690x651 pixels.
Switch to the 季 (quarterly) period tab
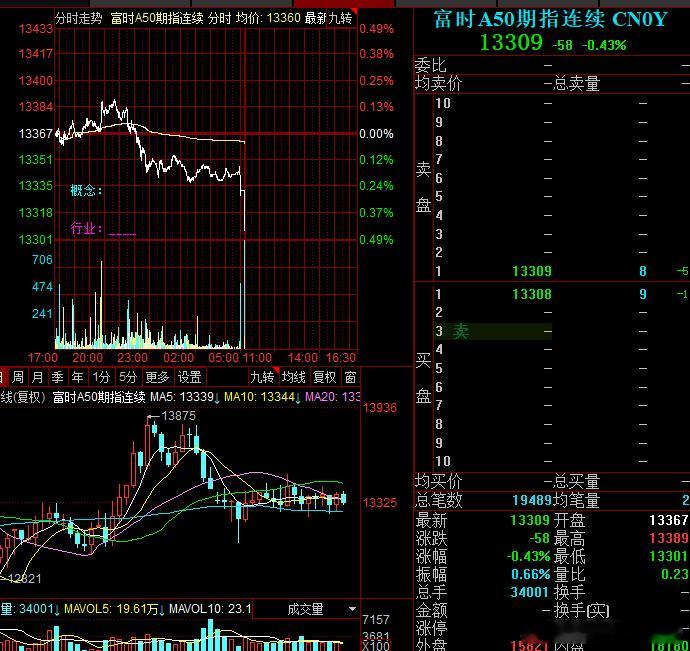tap(58, 377)
